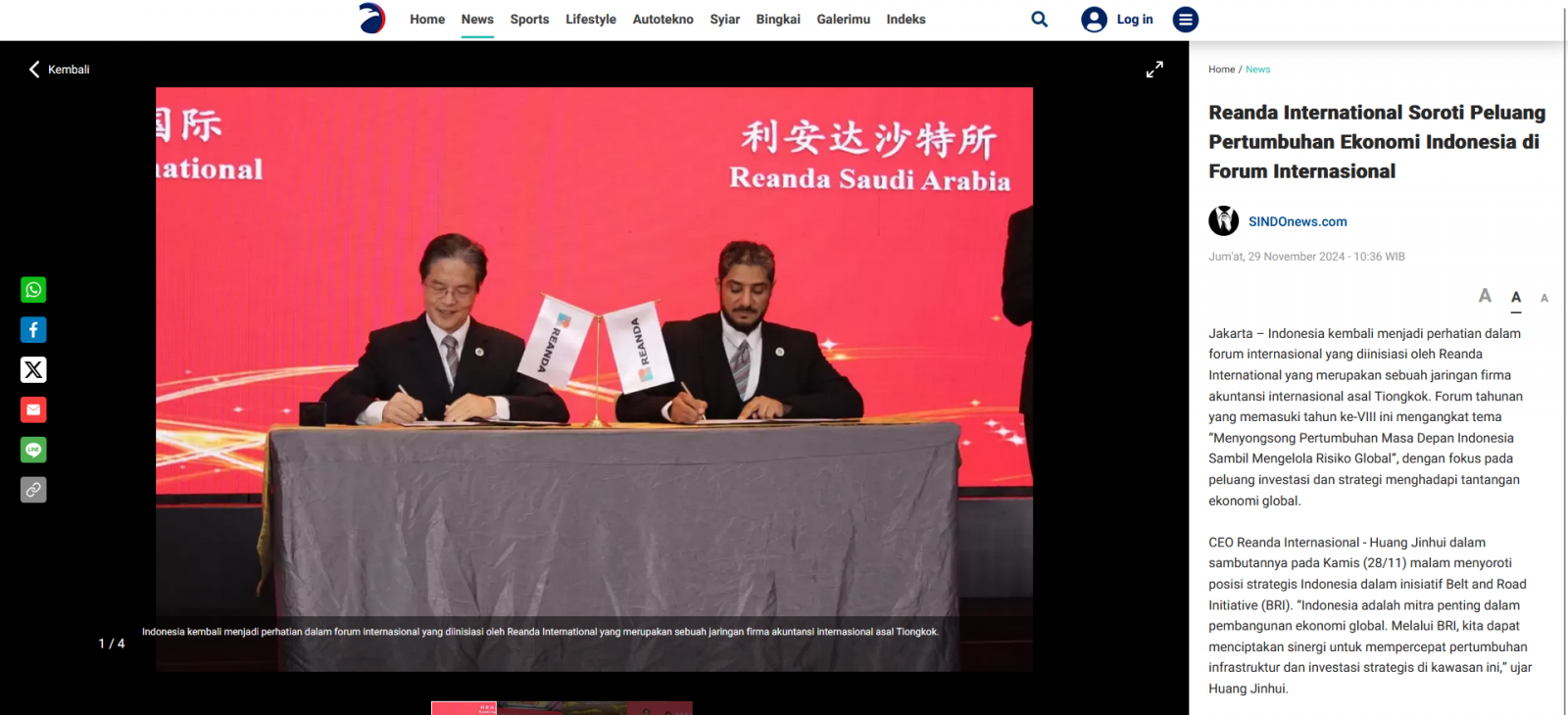Share article via LINE icon

pyautogui.click(x=33, y=450)
